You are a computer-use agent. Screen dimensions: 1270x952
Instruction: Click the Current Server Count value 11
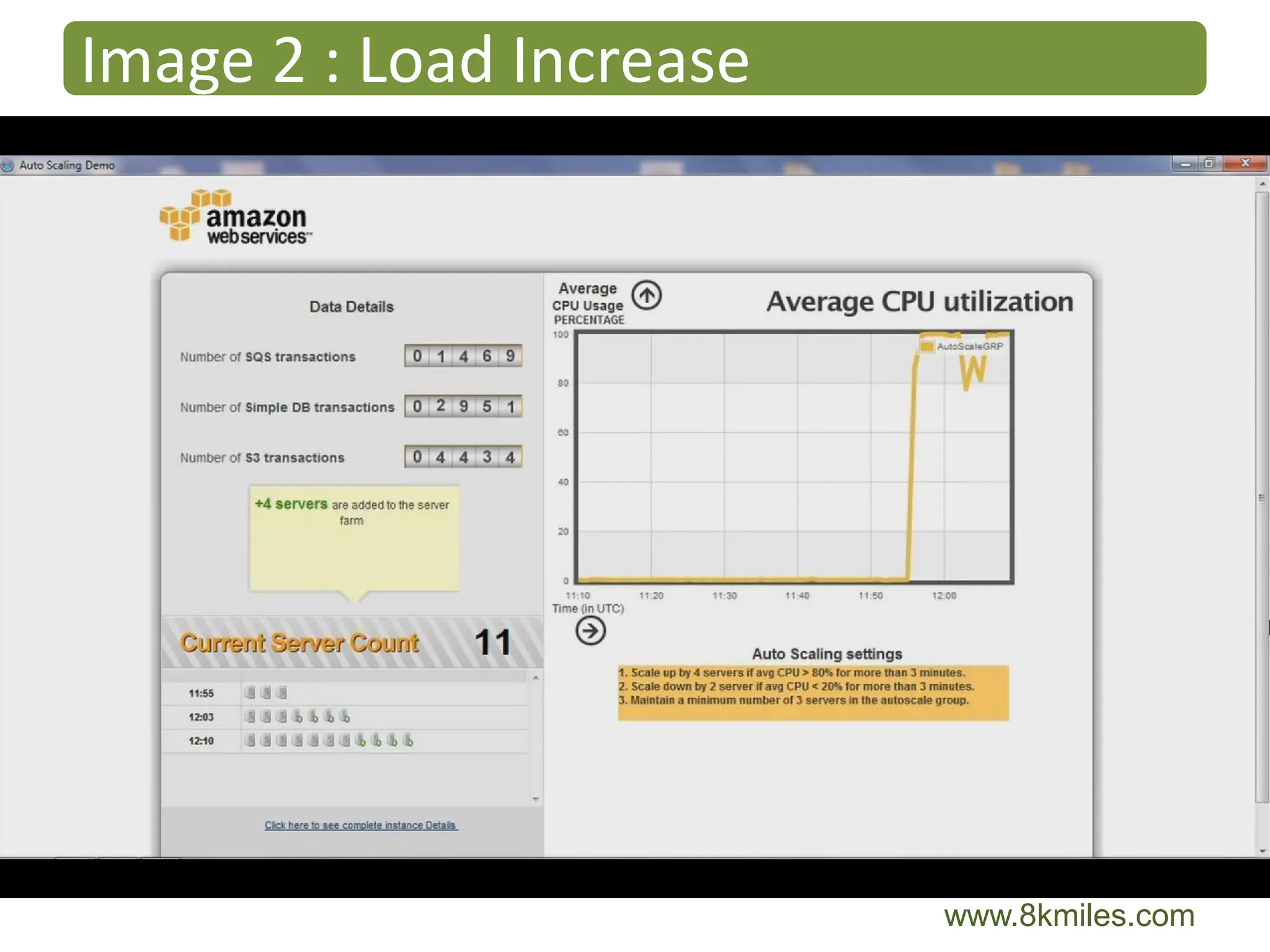[x=493, y=642]
